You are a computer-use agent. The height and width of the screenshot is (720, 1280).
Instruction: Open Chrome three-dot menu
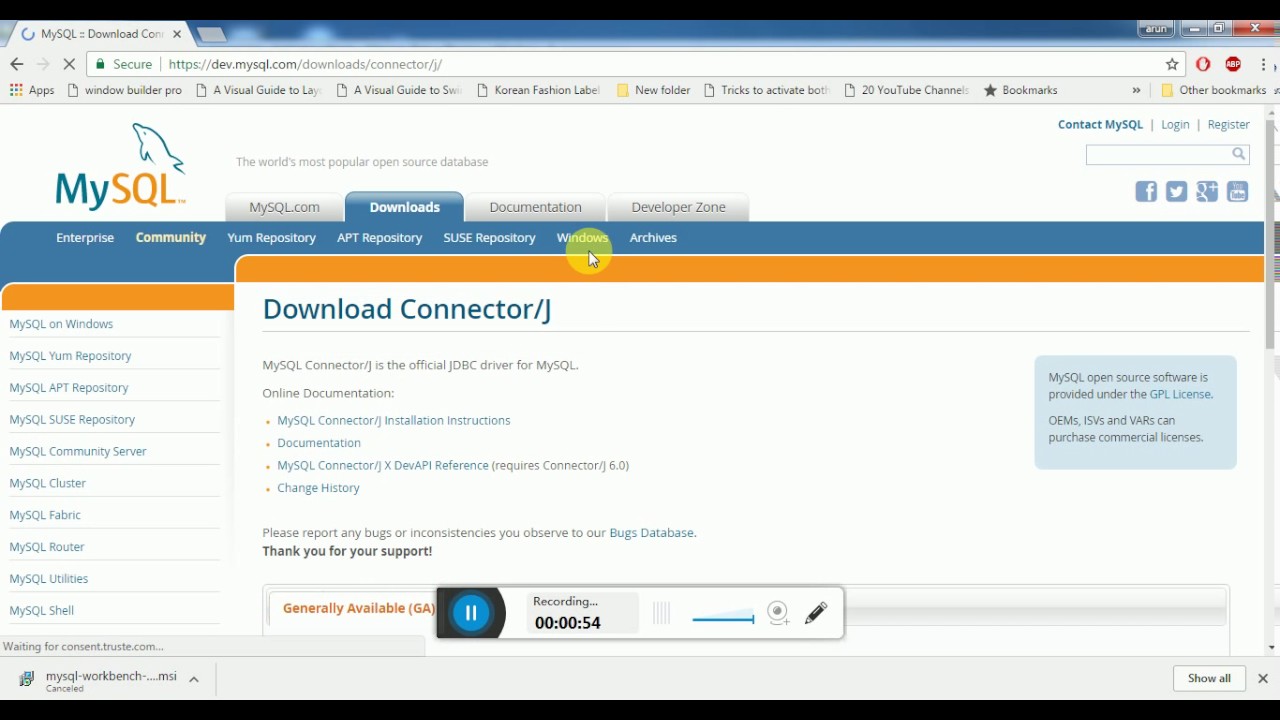[1264, 64]
